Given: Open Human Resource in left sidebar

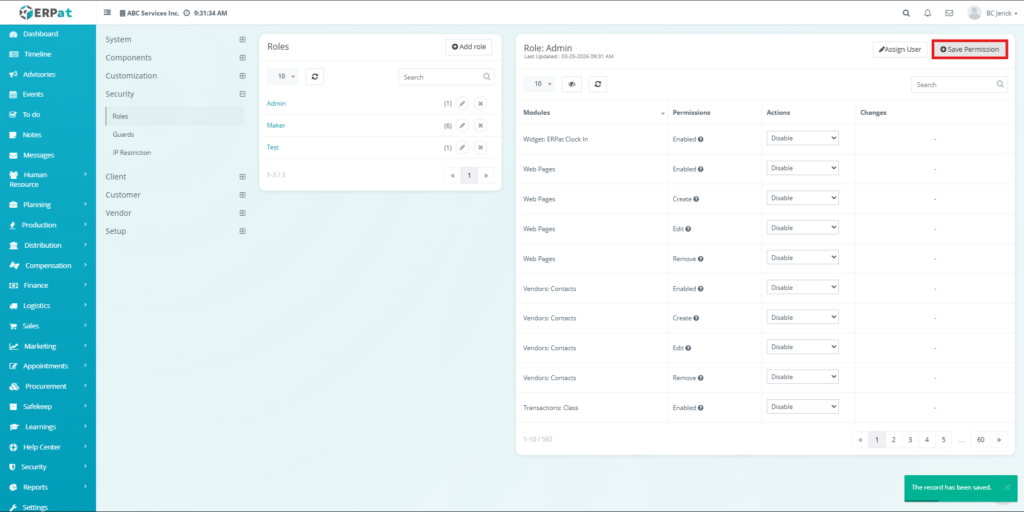Looking at the screenshot, I should pyautogui.click(x=47, y=179).
